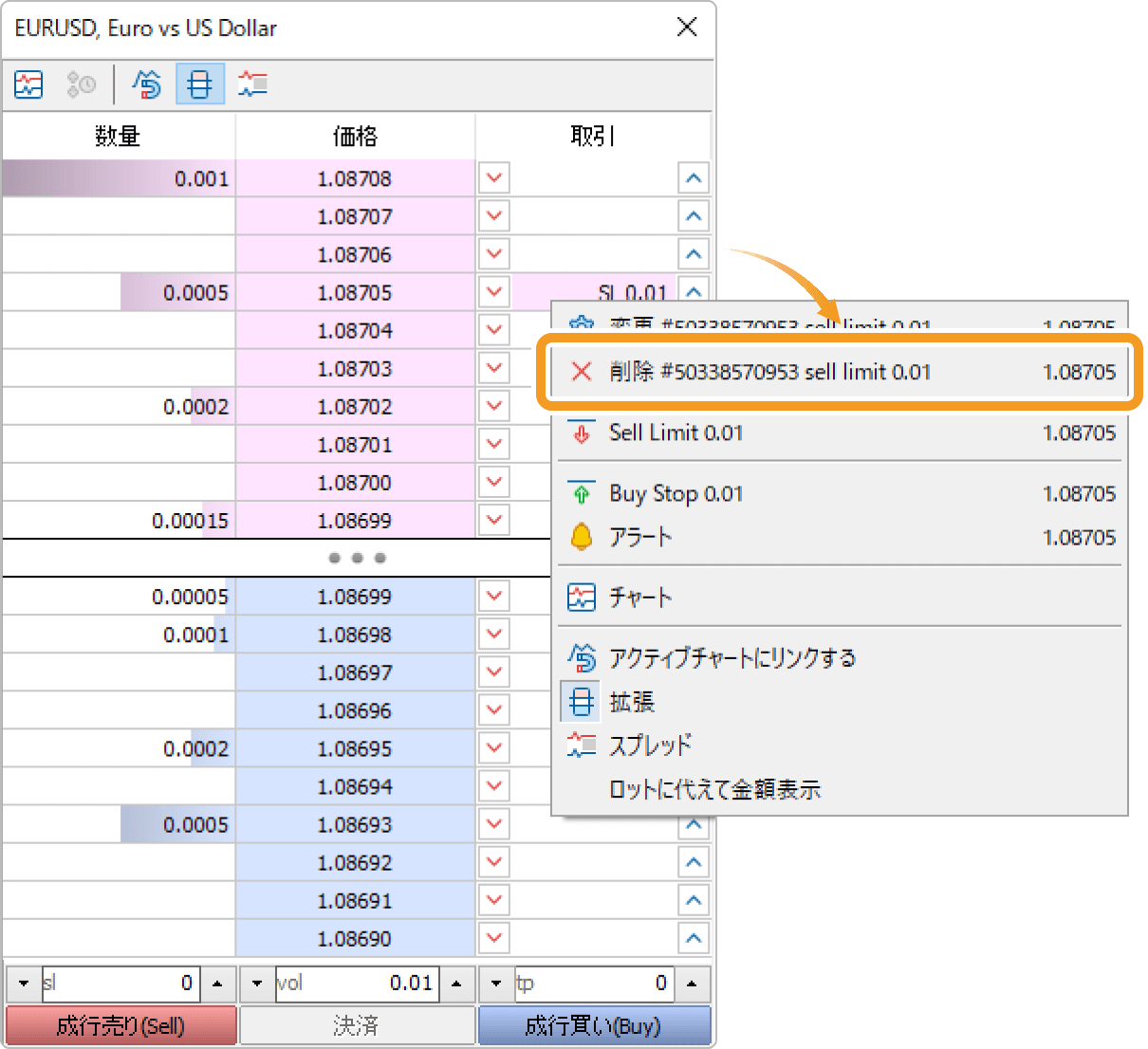The height and width of the screenshot is (1049, 1148).
Task: Click sell arrow at price 1.08701
Action: (x=494, y=444)
